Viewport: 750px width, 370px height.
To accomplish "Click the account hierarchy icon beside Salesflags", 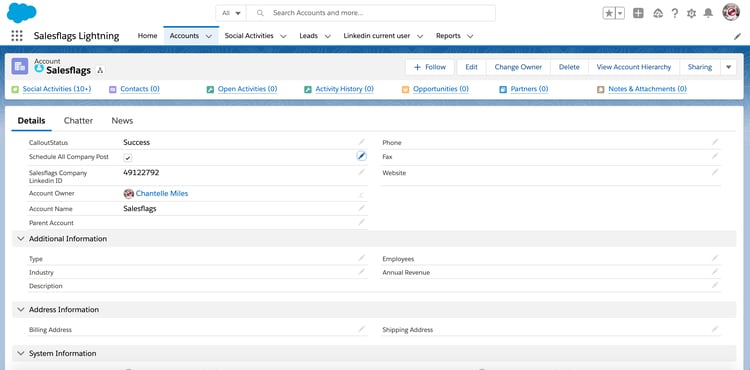I will click(100, 70).
